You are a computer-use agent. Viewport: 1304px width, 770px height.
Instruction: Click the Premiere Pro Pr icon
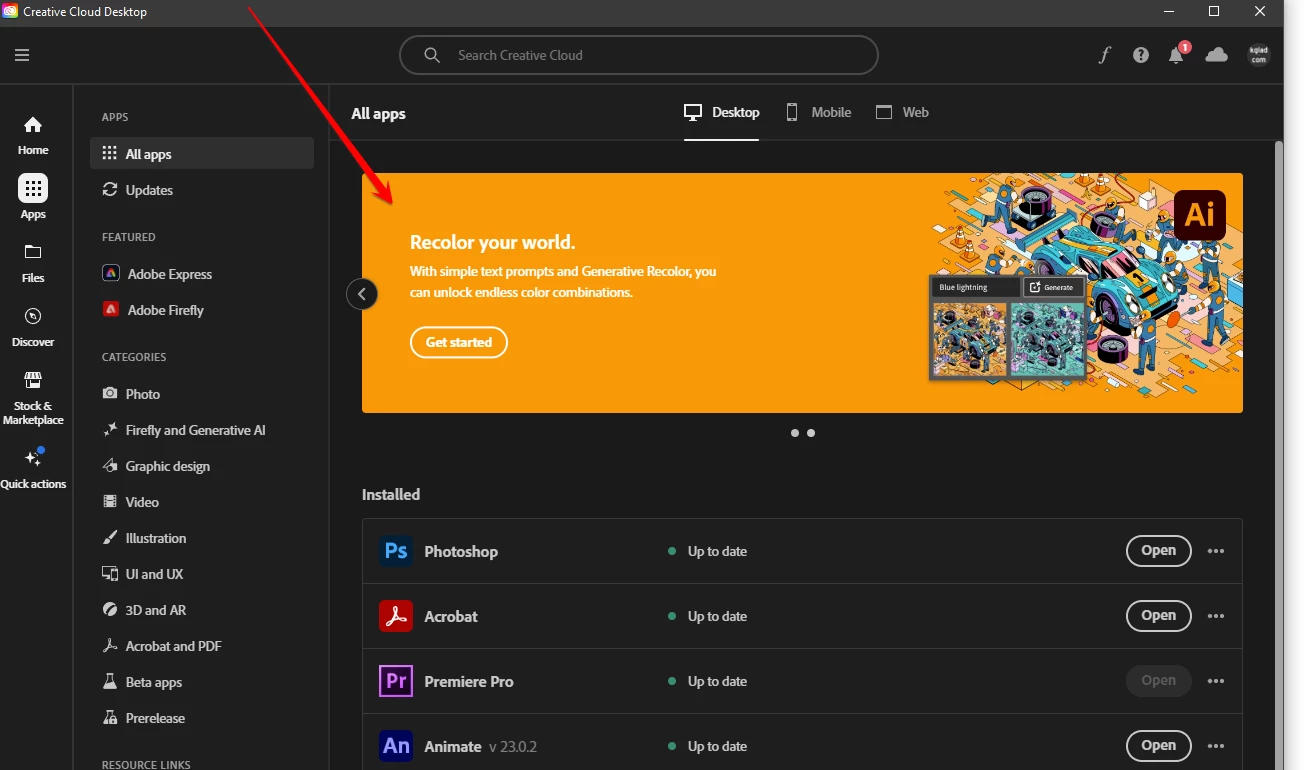coord(396,681)
